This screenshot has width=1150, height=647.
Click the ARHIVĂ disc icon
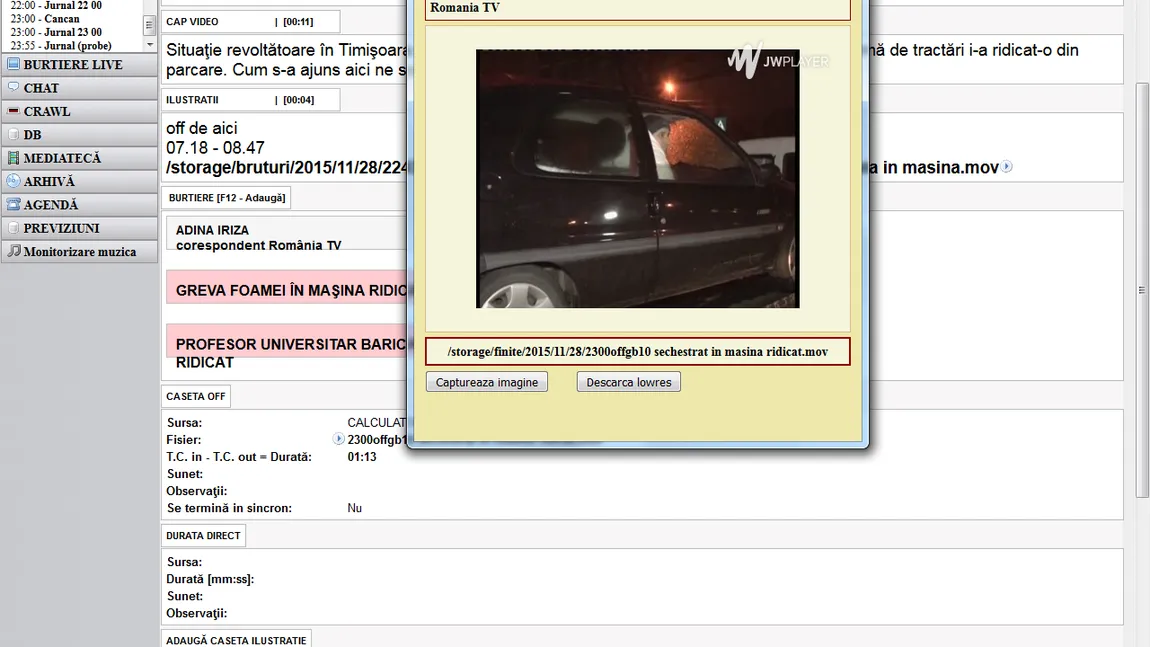point(13,180)
